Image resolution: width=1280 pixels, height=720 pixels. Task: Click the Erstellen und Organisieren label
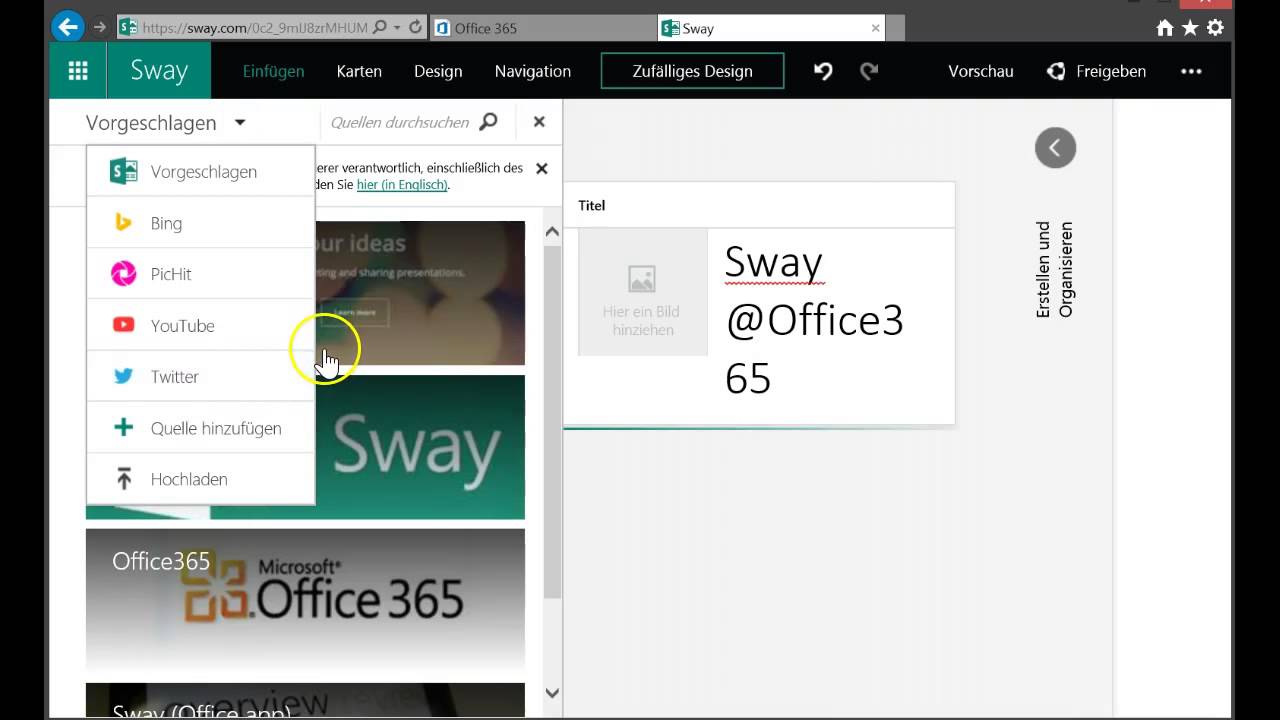coord(1054,270)
